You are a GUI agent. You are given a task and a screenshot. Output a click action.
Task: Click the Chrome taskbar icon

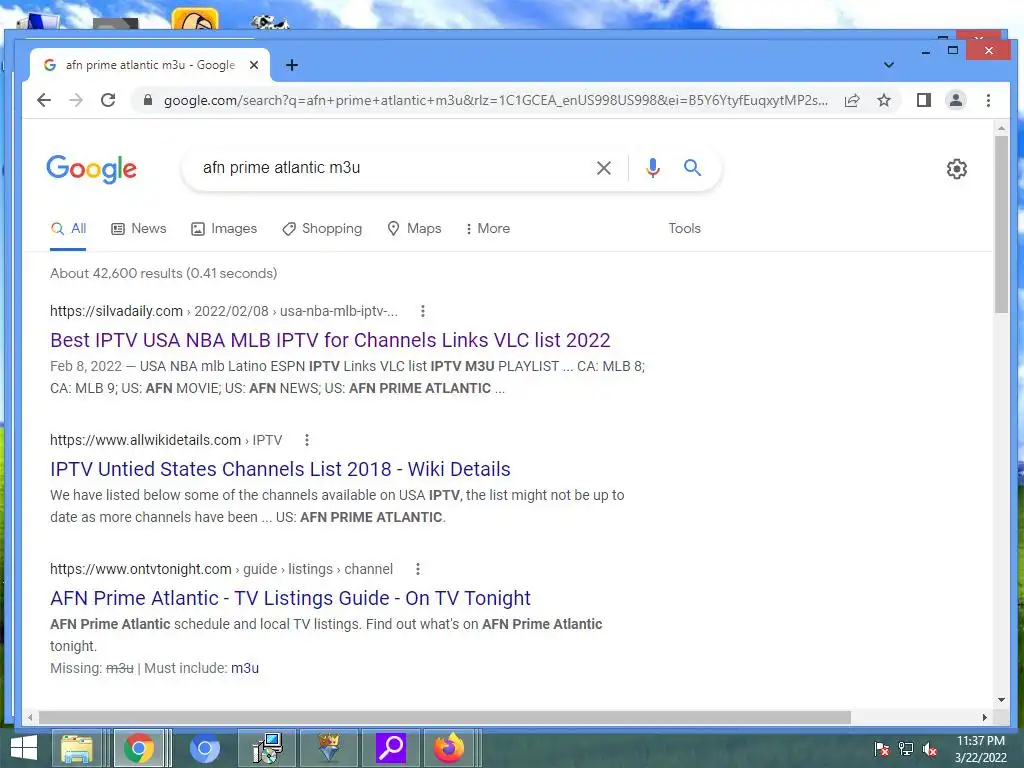point(139,748)
